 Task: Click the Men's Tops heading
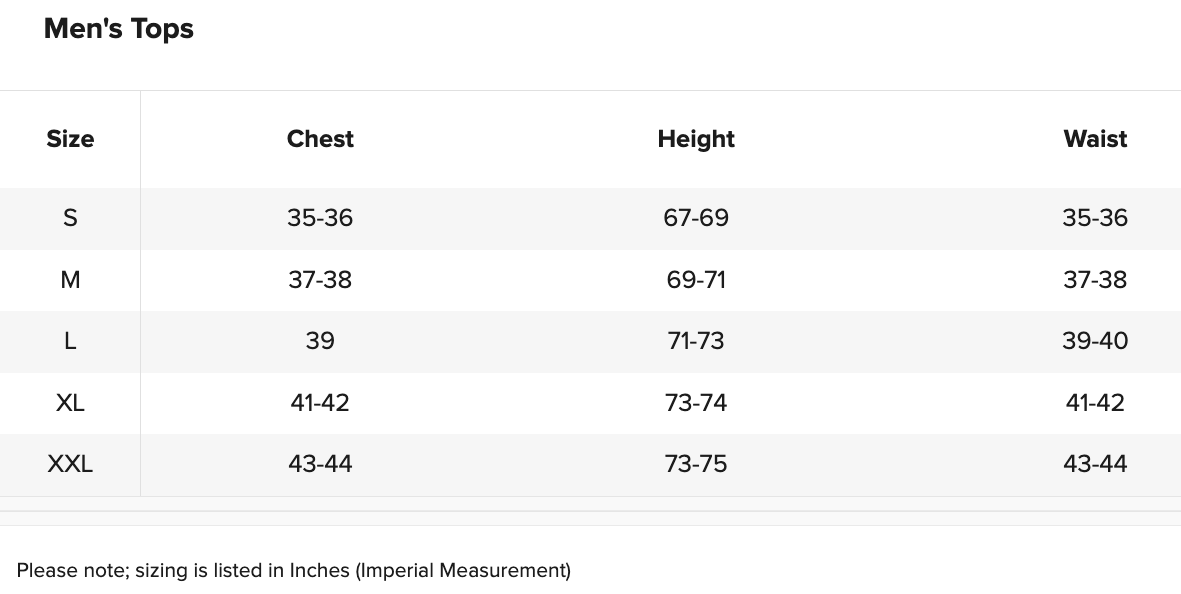119,29
